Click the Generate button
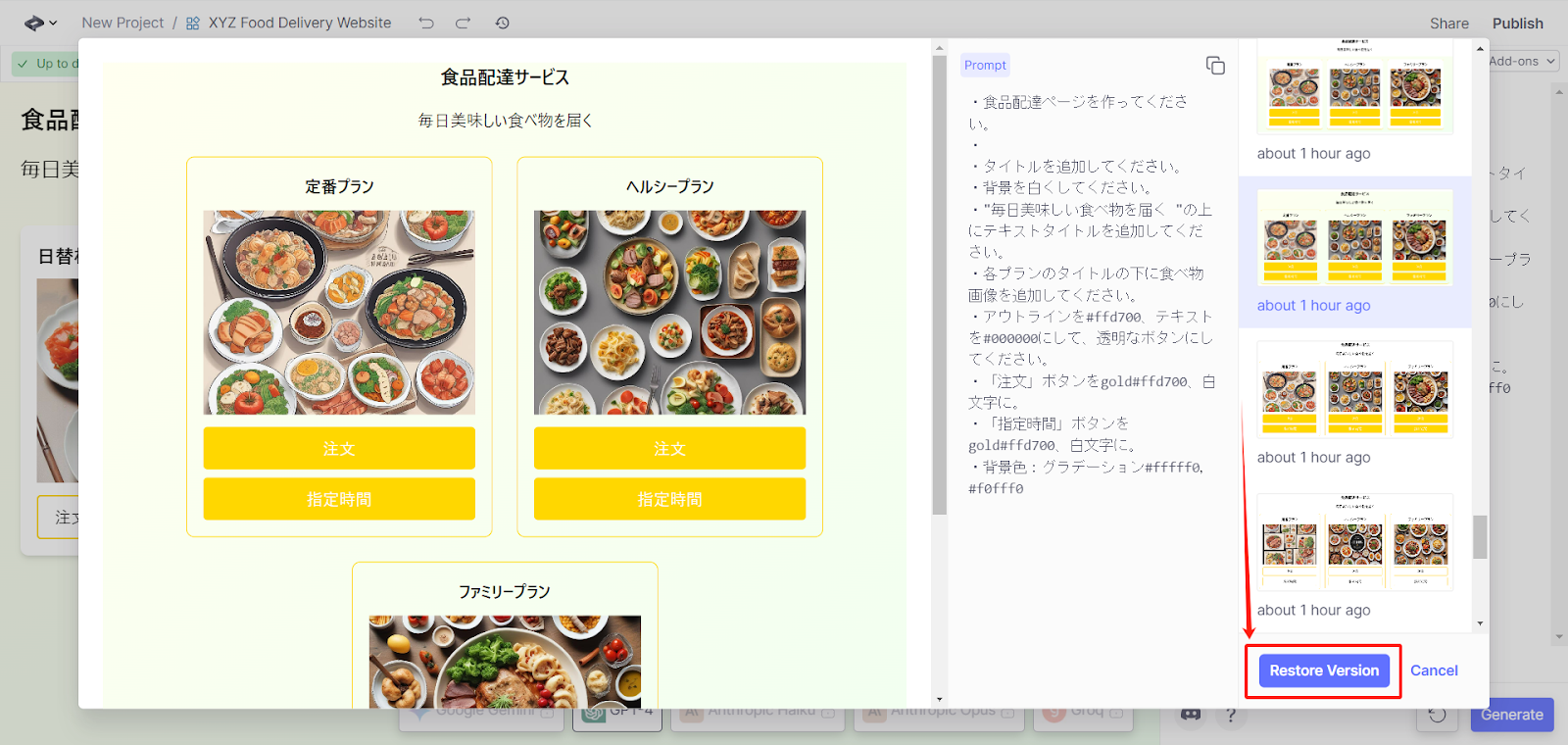Image resolution: width=1568 pixels, height=745 pixels. click(1511, 715)
